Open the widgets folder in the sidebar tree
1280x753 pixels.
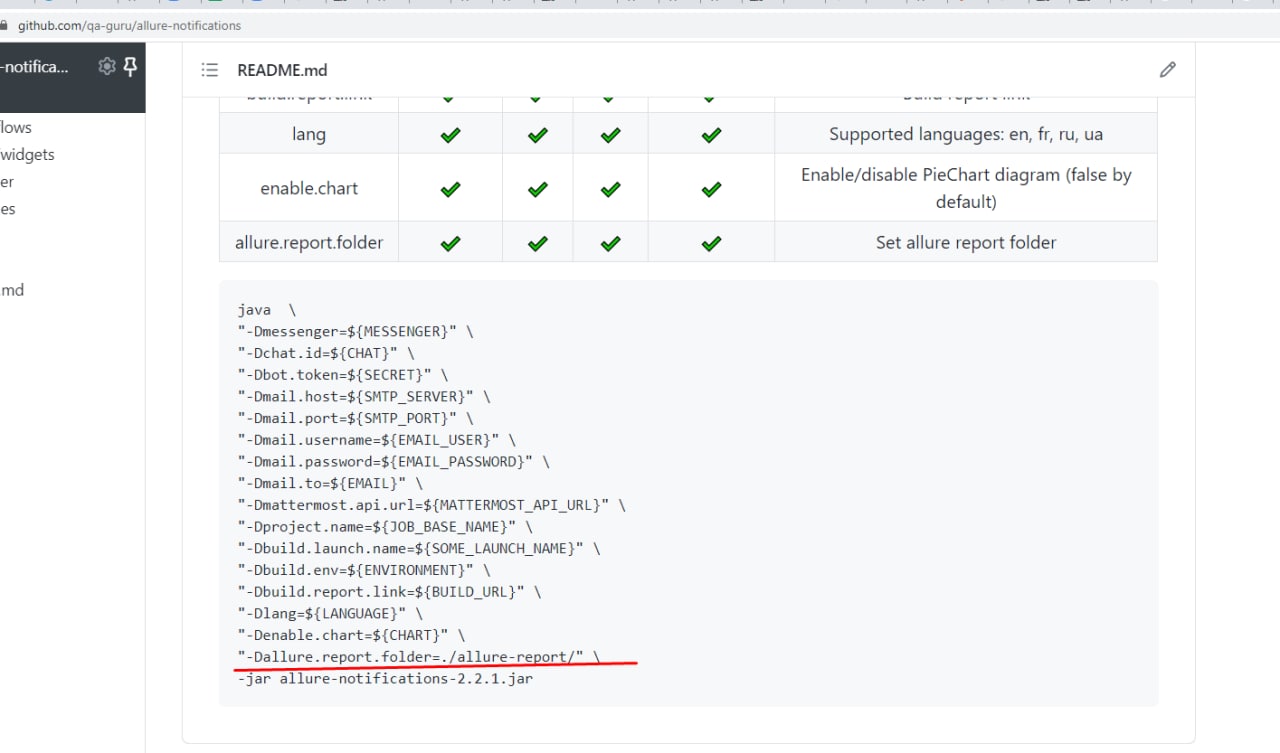pyautogui.click(x=28, y=154)
